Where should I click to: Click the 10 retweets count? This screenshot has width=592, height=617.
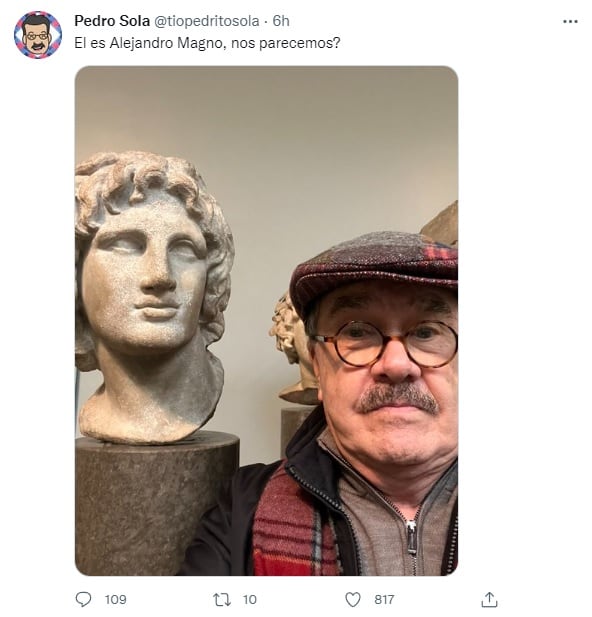[x=250, y=600]
